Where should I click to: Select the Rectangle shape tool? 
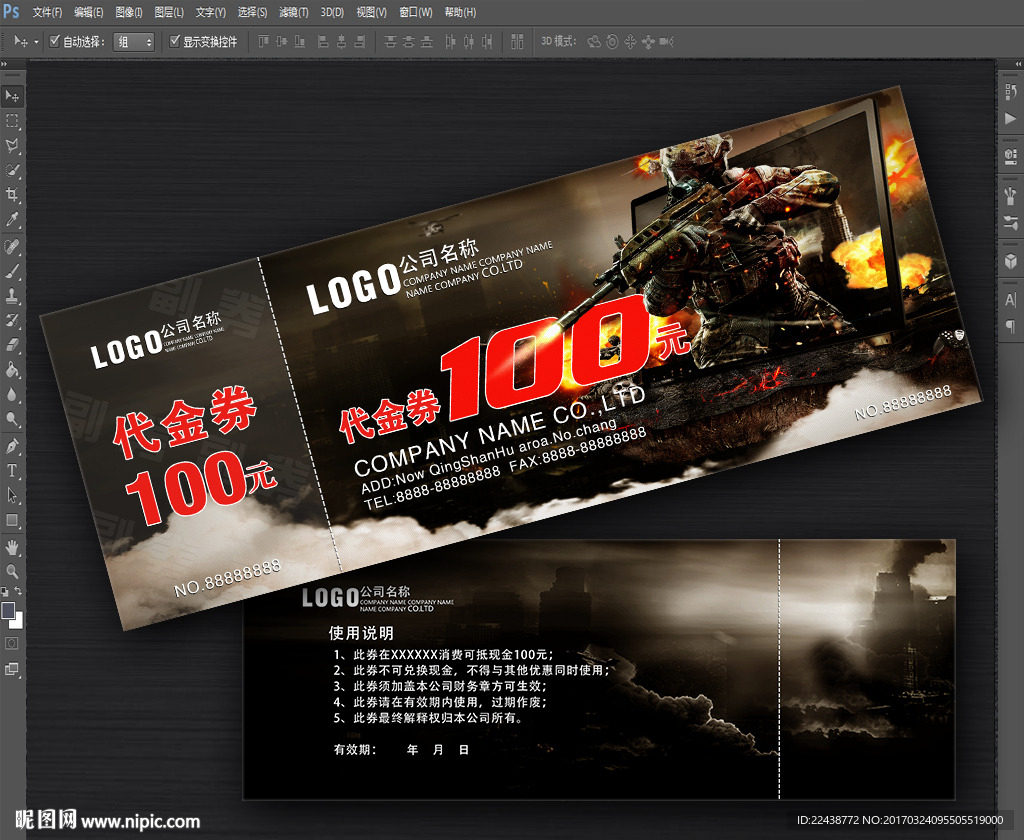(x=12, y=520)
